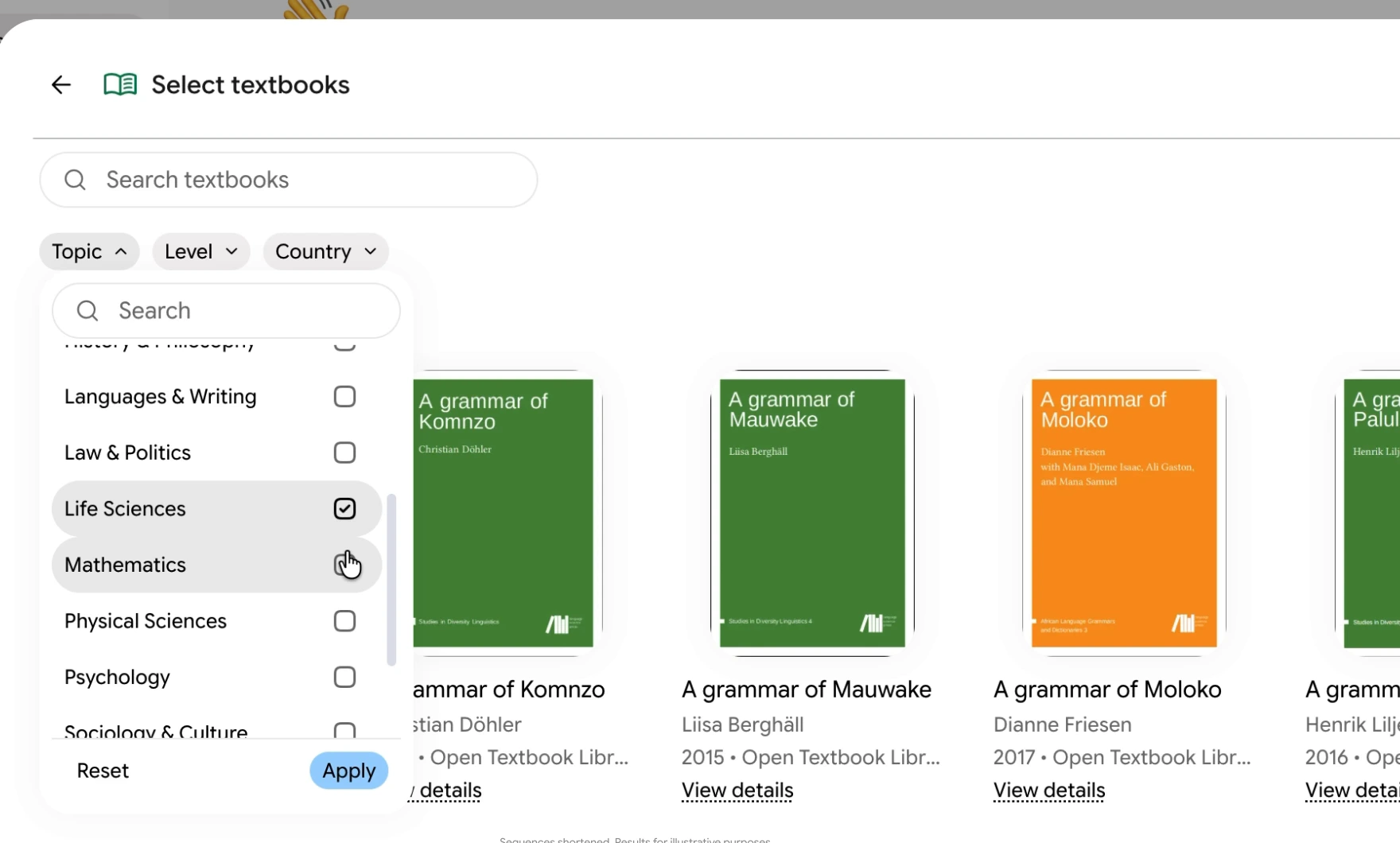
Task: Check the Sociology & Culture checkbox
Action: tap(344, 730)
